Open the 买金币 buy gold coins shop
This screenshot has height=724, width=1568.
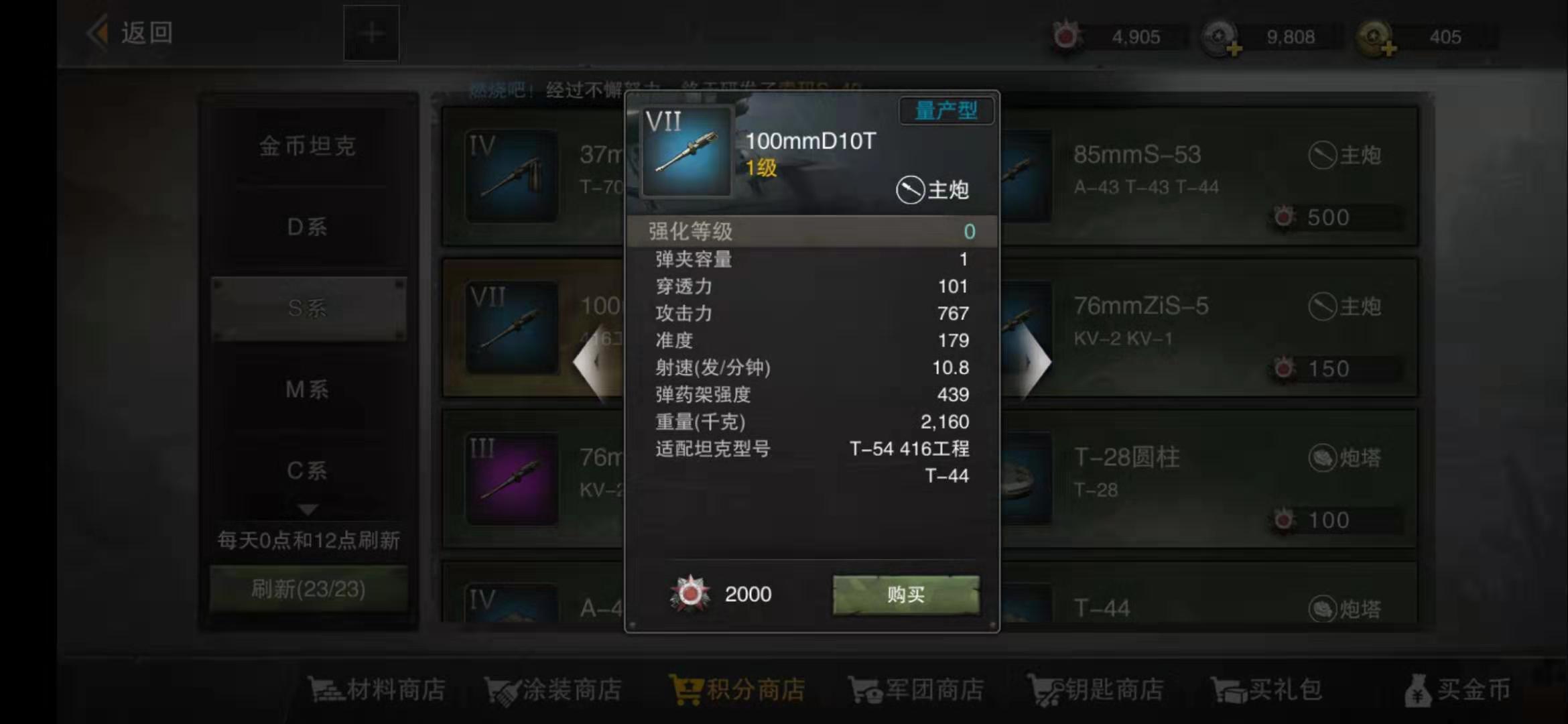tap(1457, 690)
